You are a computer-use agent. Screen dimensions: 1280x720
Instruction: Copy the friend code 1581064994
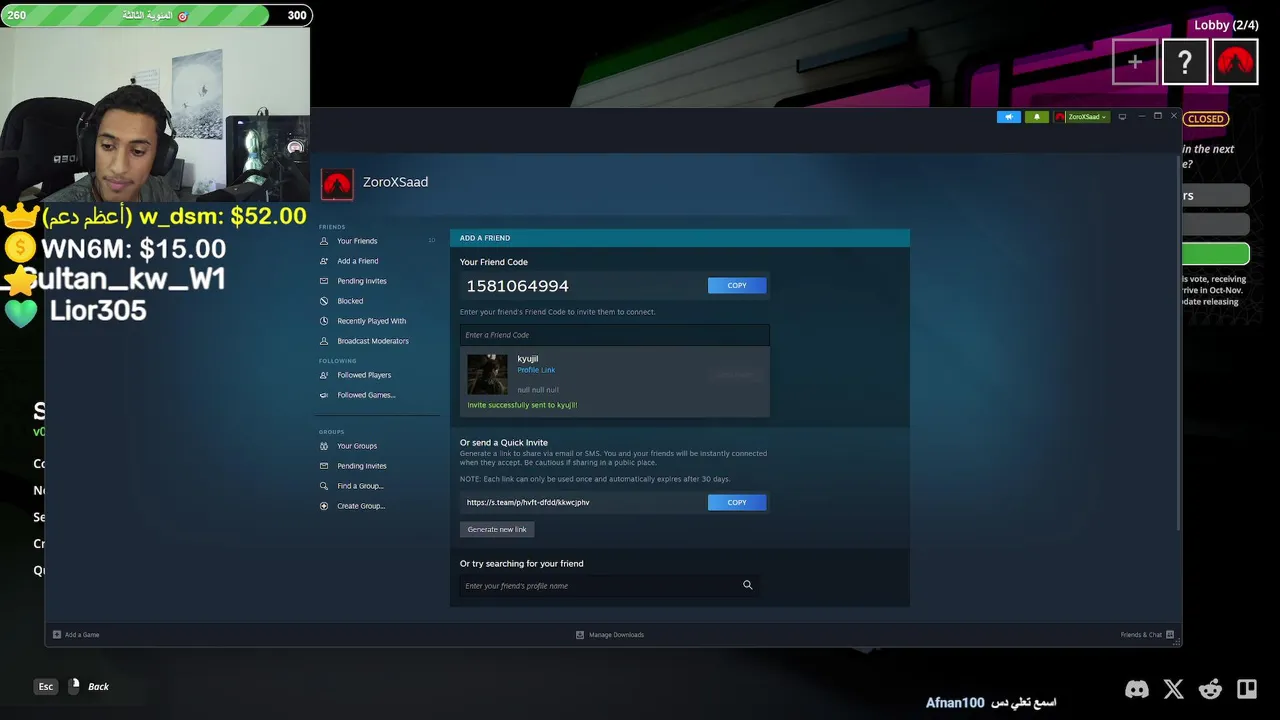click(737, 286)
